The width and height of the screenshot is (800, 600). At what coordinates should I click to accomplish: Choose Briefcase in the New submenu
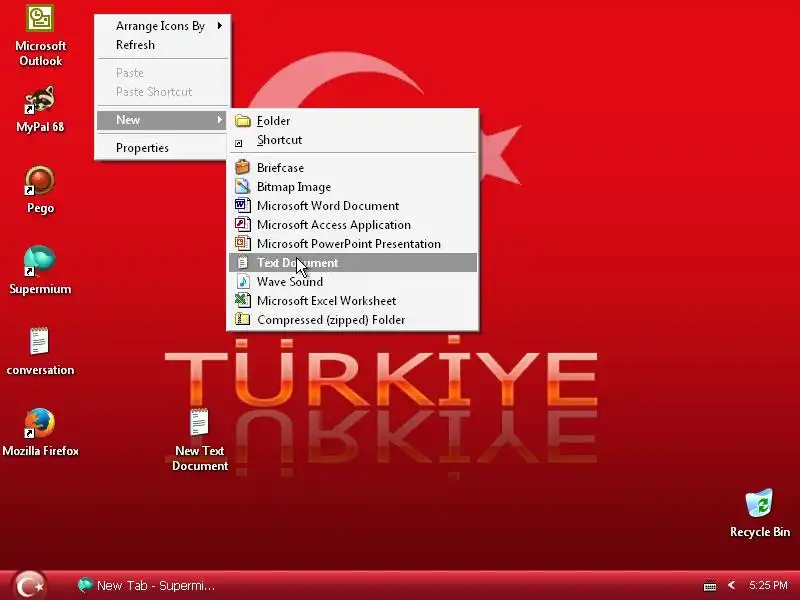[x=353, y=168]
